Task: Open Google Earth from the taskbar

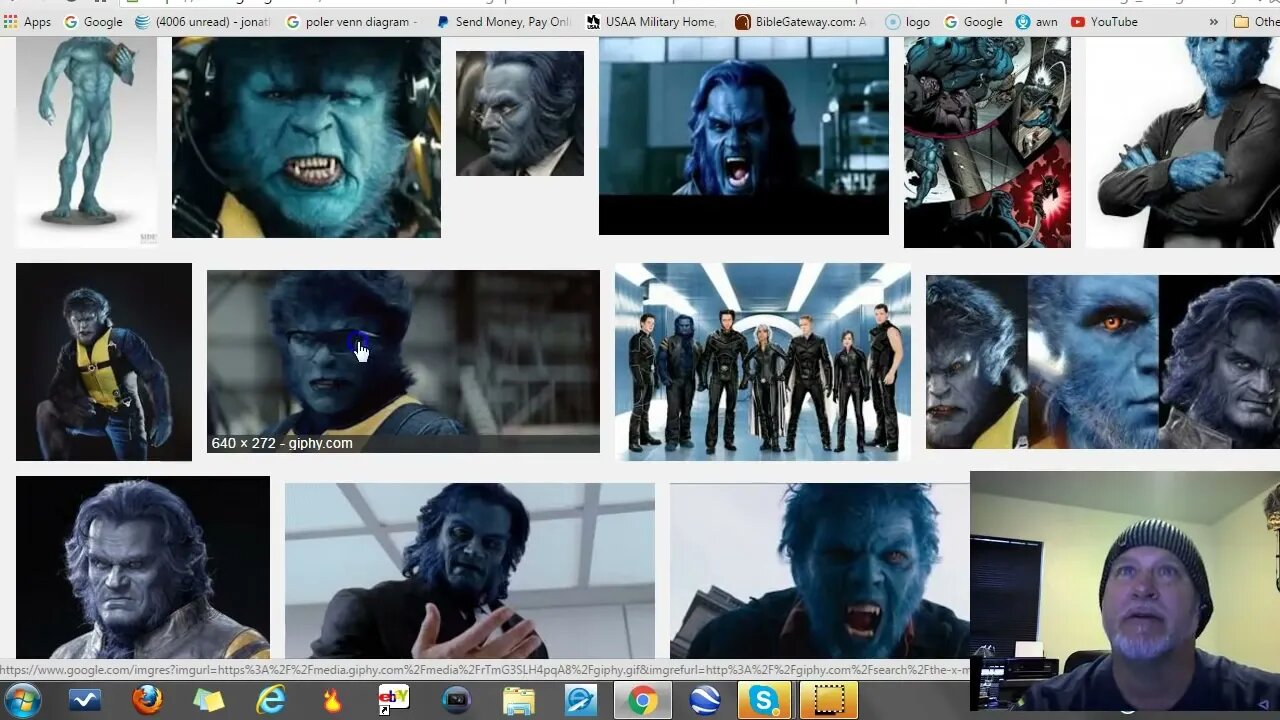Action: point(705,700)
